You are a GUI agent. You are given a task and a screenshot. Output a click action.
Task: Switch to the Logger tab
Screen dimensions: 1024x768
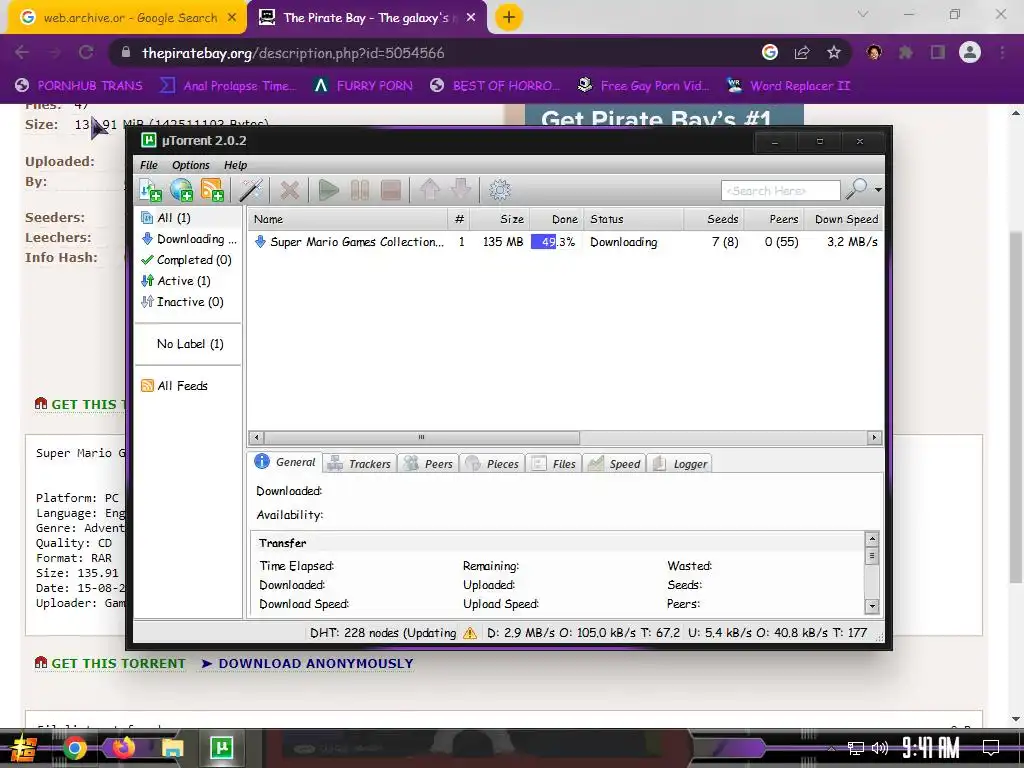(x=680, y=464)
